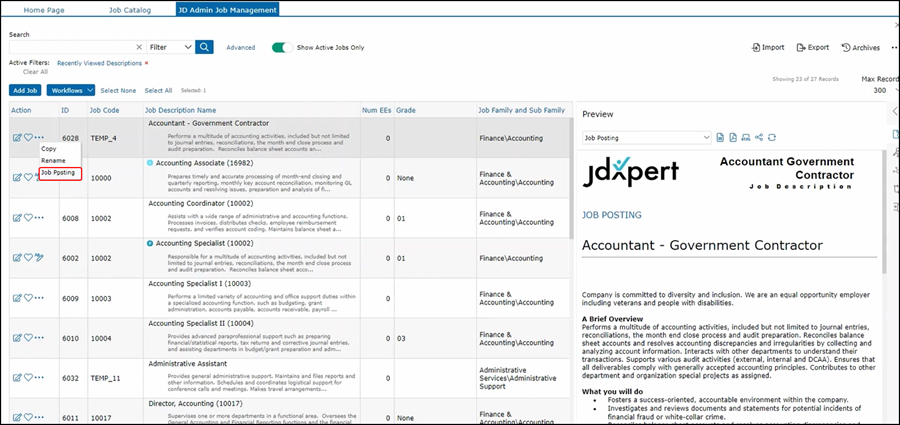The width and height of the screenshot is (900, 425).
Task: Click the magnifier search button
Action: [x=204, y=47]
